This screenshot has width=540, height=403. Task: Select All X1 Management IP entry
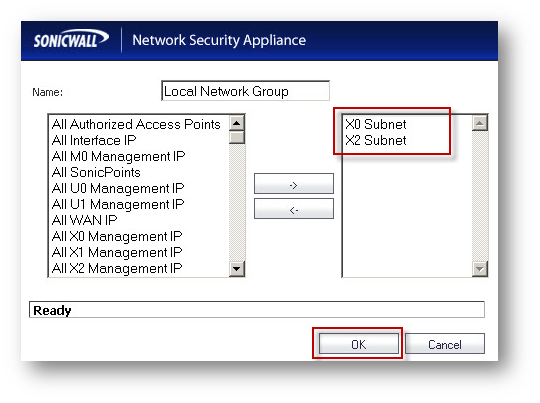click(117, 252)
